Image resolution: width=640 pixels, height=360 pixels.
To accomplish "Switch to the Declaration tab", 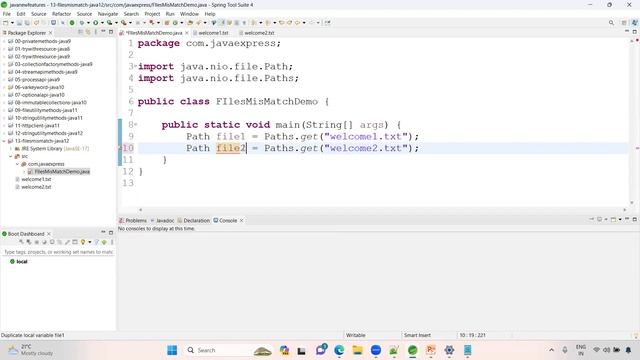I will [x=193, y=220].
